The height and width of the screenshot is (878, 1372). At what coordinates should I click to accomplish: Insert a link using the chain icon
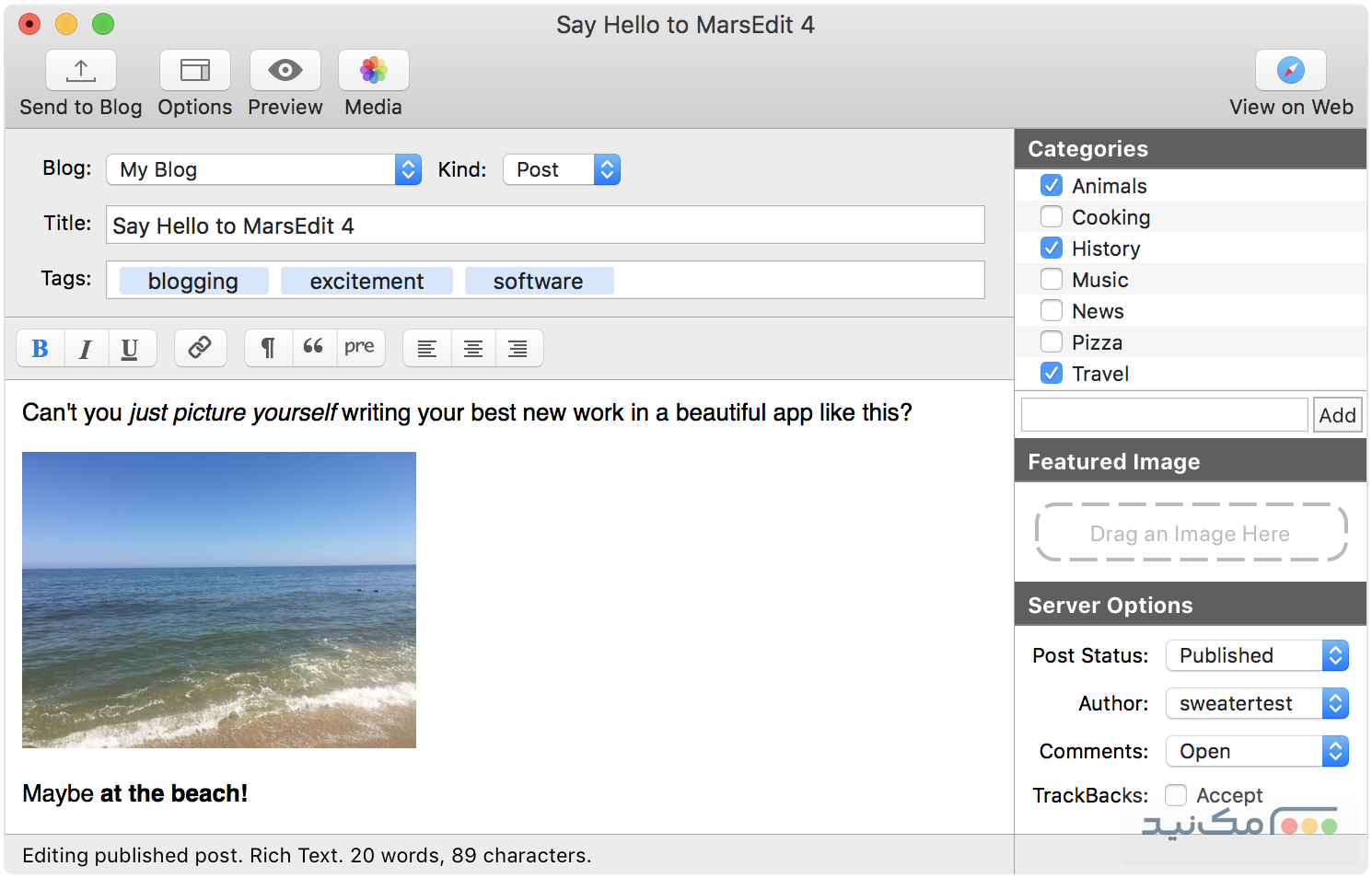200,348
